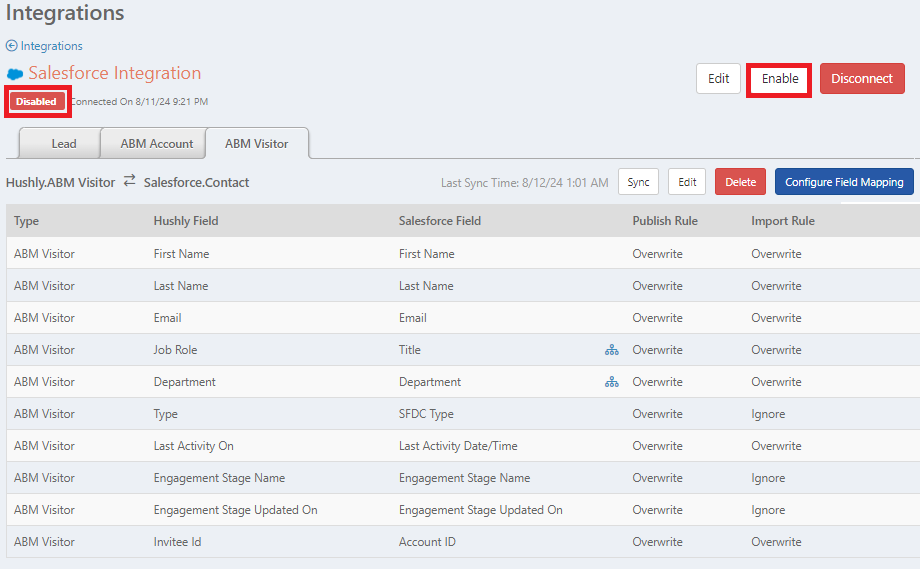
Task: Click Hushly field 'First Name' cell
Action: pos(181,254)
